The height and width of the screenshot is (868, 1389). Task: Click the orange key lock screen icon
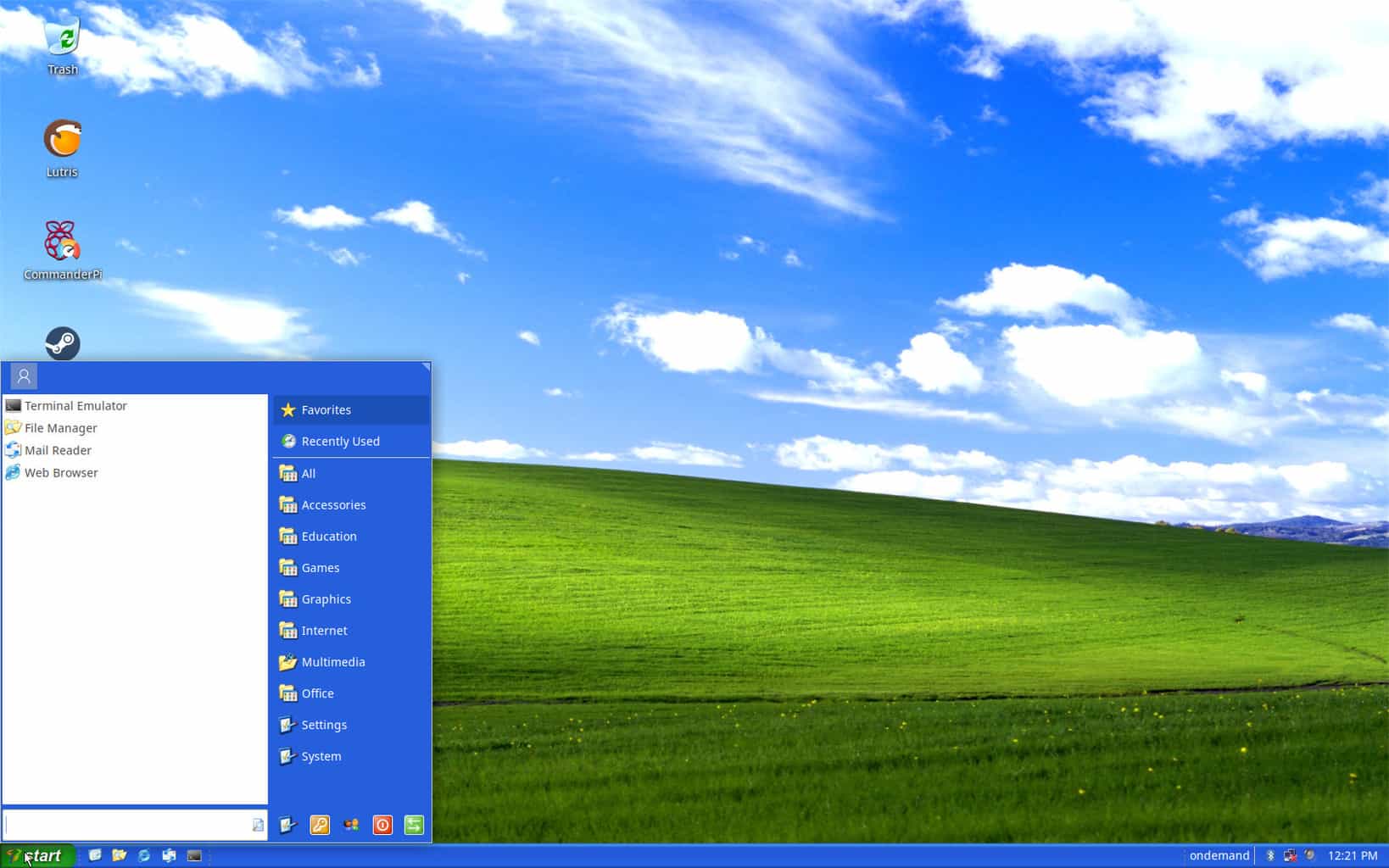click(x=320, y=825)
